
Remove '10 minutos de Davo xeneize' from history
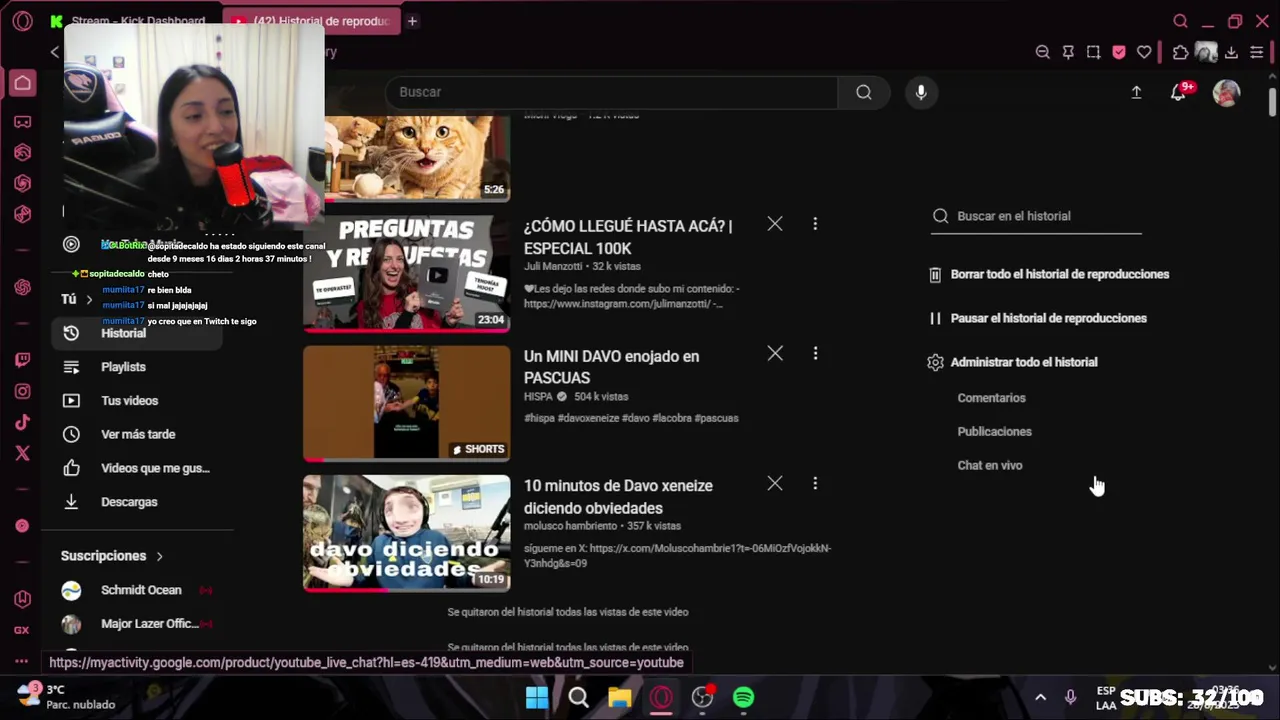(x=775, y=483)
